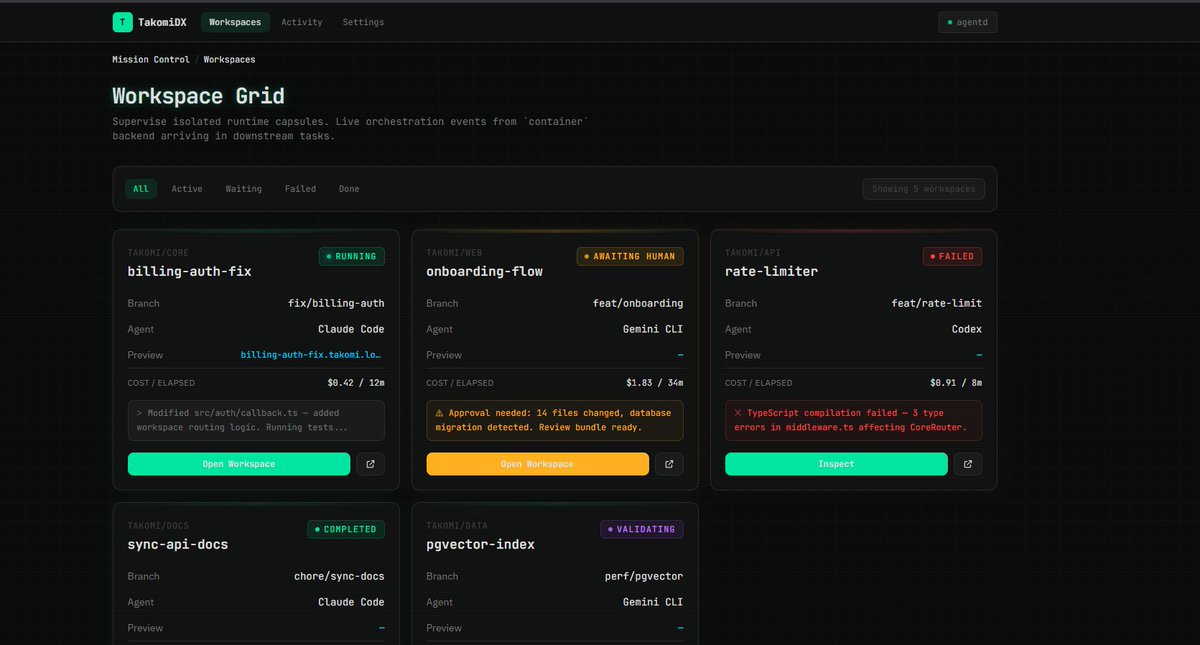Viewport: 1200px width, 645px height.
Task: Click the COMPLETED status badge
Action: 346,529
